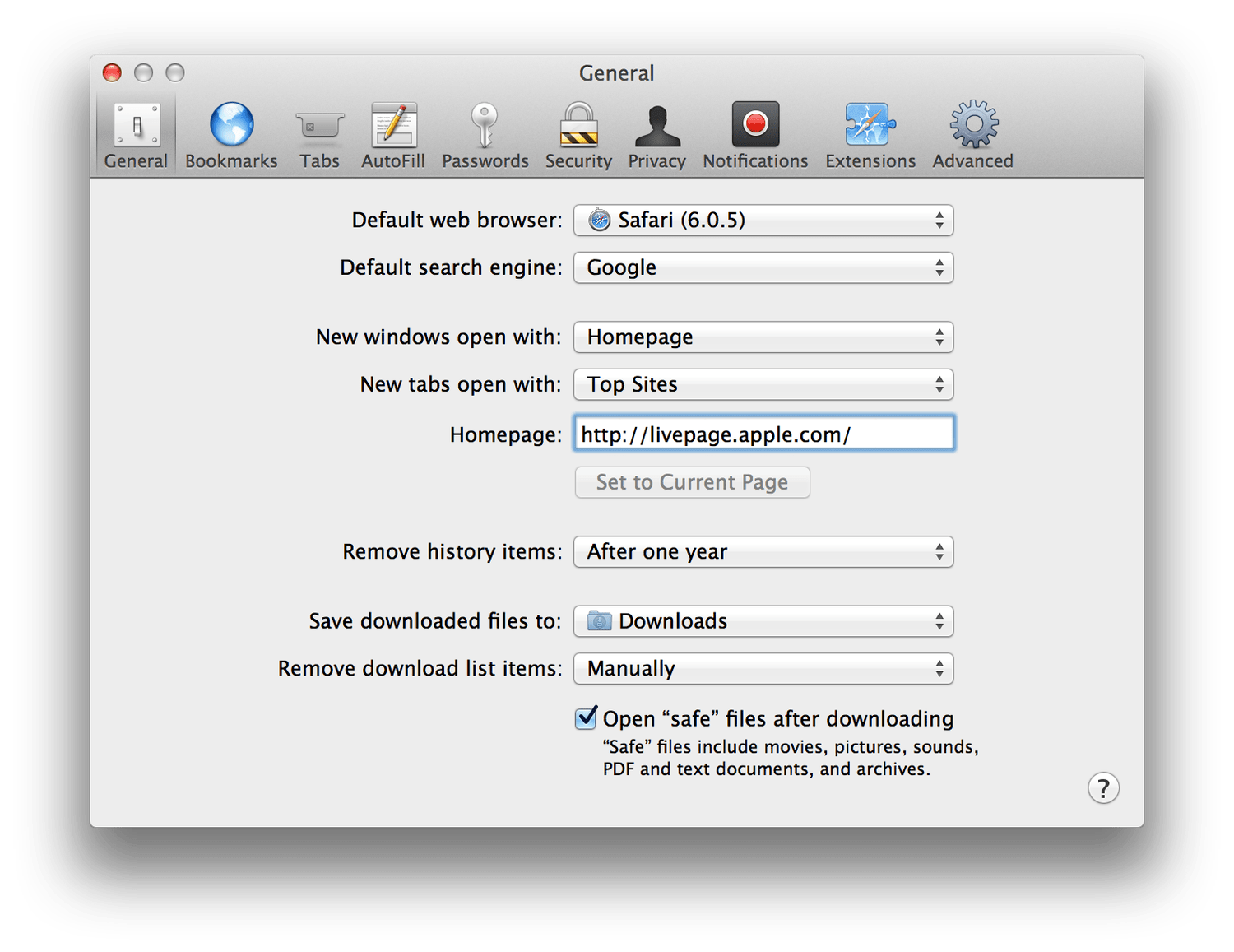Open the New tabs open with dropdown

pyautogui.click(x=763, y=384)
